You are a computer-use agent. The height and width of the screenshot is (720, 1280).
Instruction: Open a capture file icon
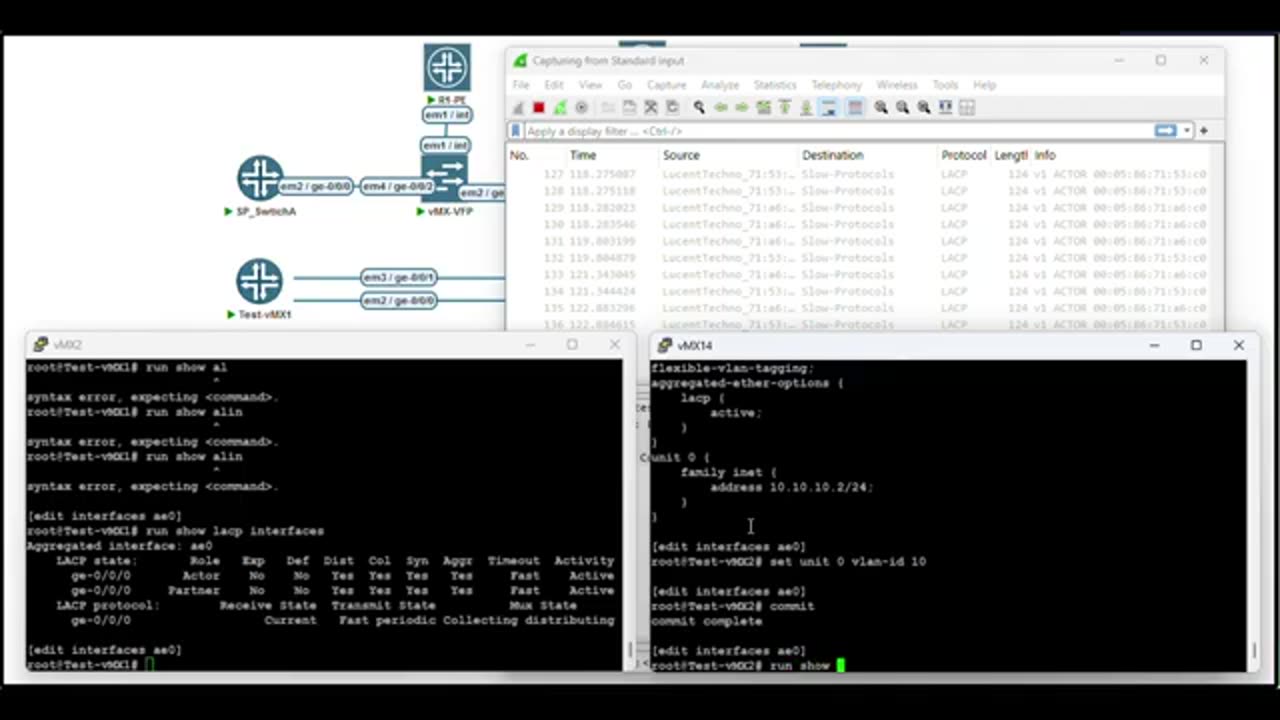(607, 107)
